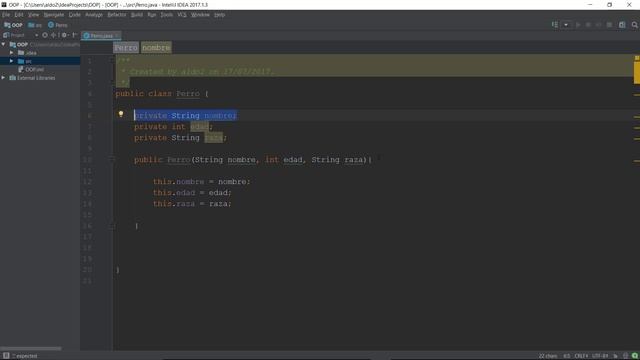
Task: Open the Code menu
Action: click(74, 15)
